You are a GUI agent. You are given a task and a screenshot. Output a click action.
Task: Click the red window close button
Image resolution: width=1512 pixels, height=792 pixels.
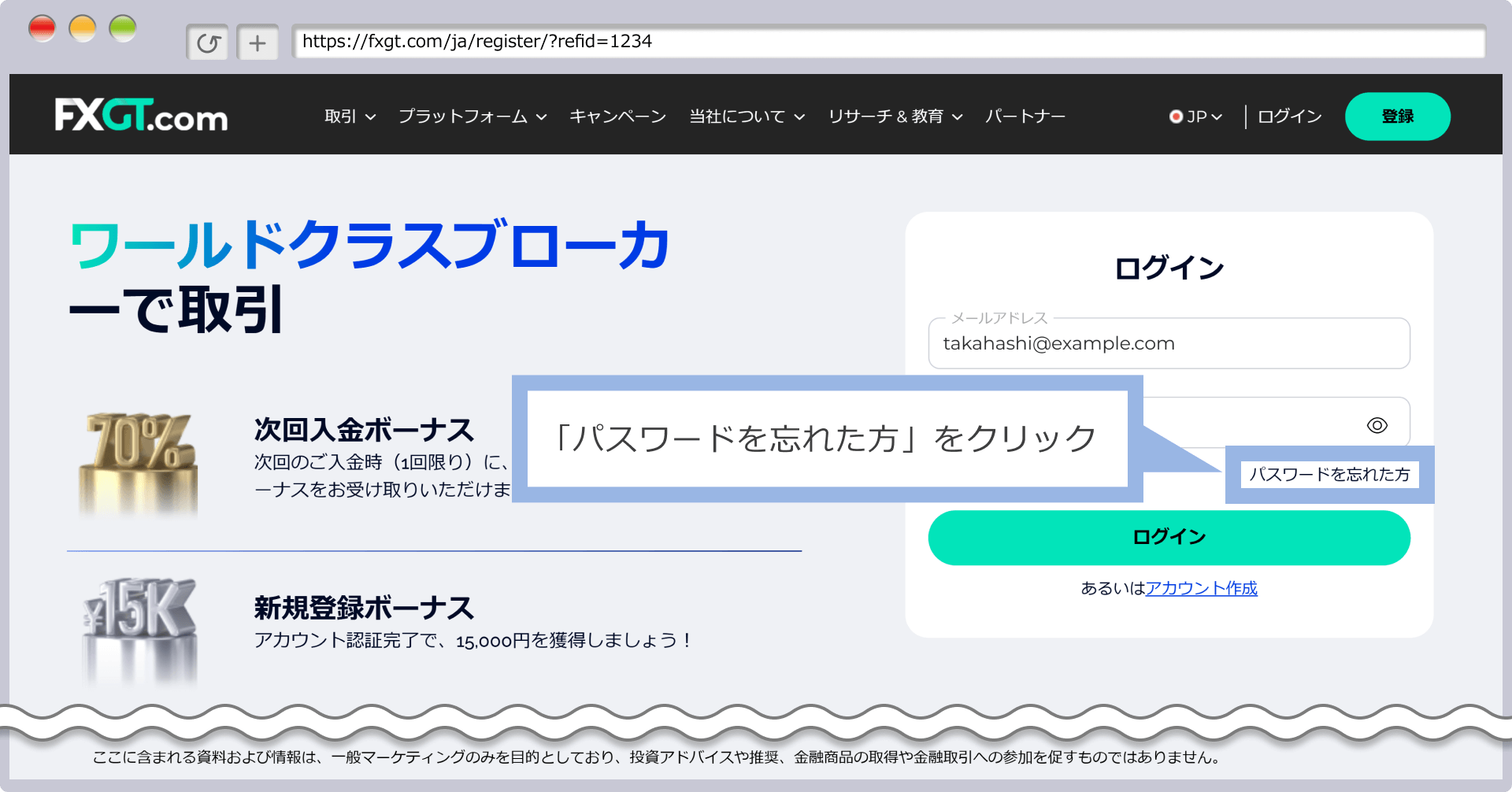click(x=43, y=29)
